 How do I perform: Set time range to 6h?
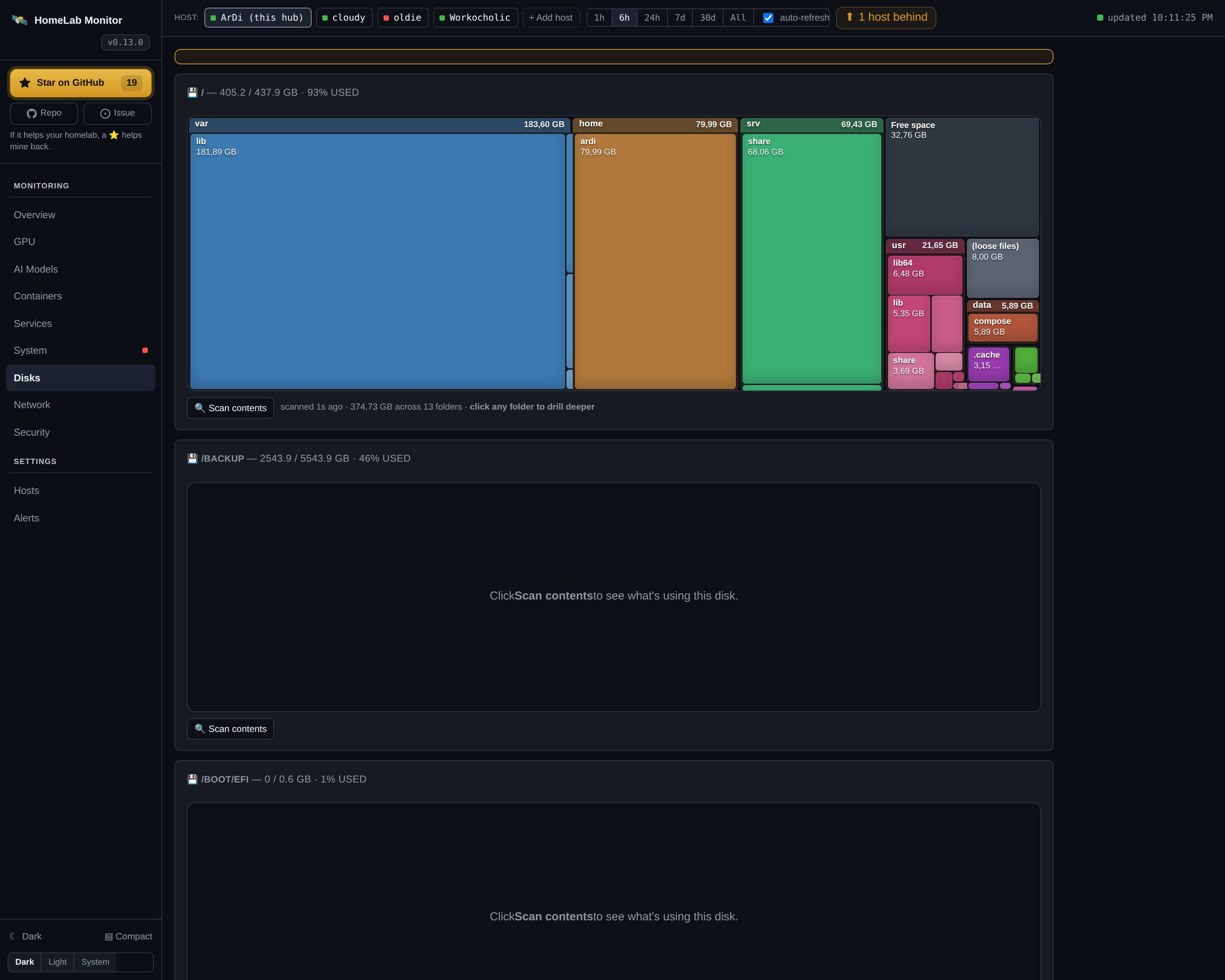pyautogui.click(x=624, y=18)
